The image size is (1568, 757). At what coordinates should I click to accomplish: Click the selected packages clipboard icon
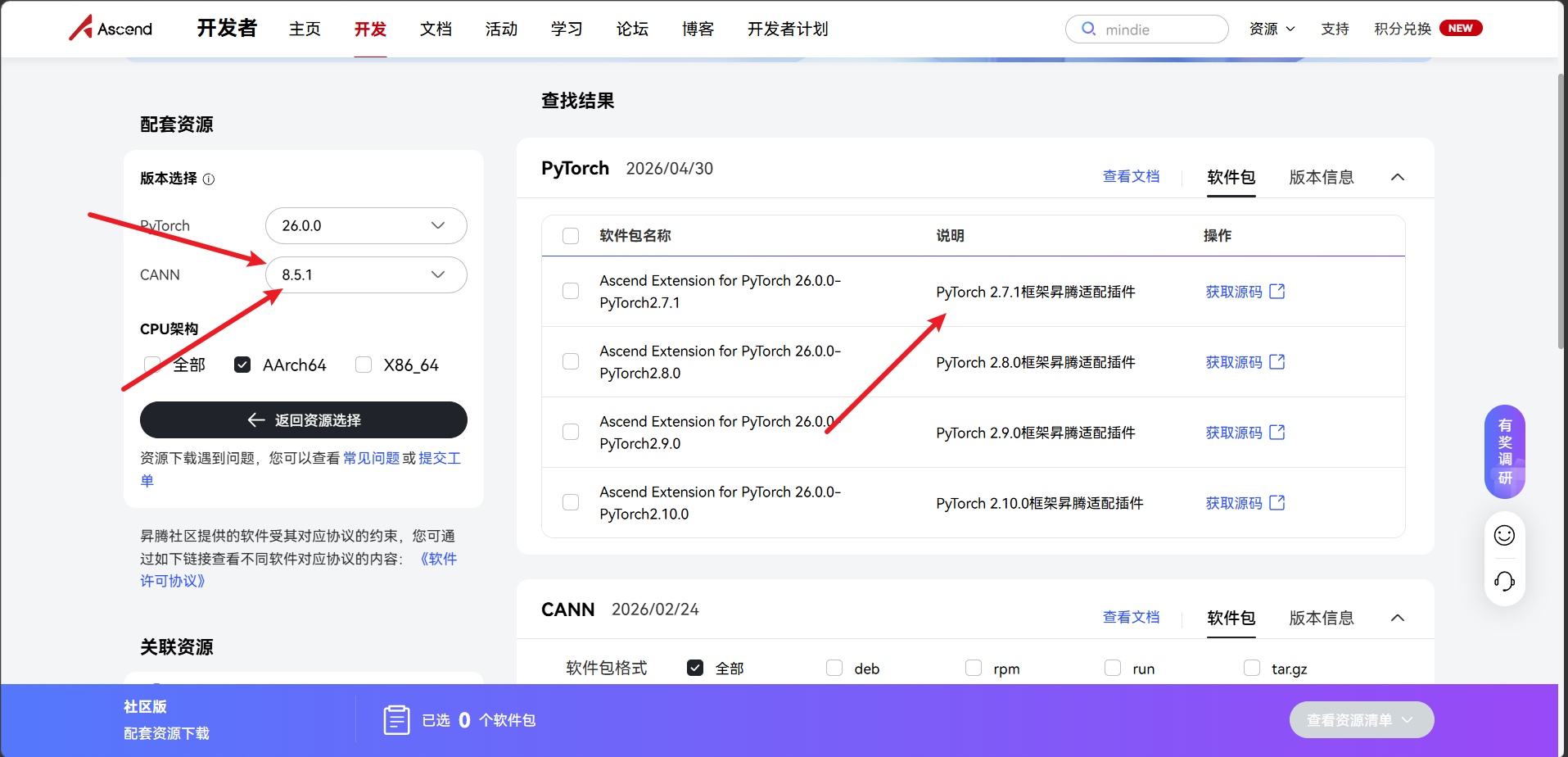396,720
